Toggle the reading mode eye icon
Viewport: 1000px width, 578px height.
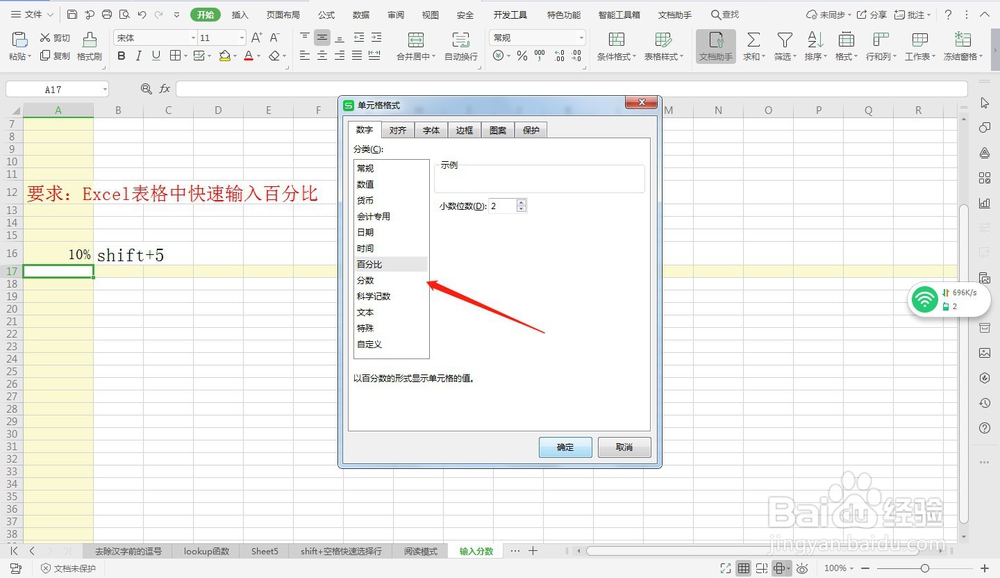pyautogui.click(x=803, y=567)
